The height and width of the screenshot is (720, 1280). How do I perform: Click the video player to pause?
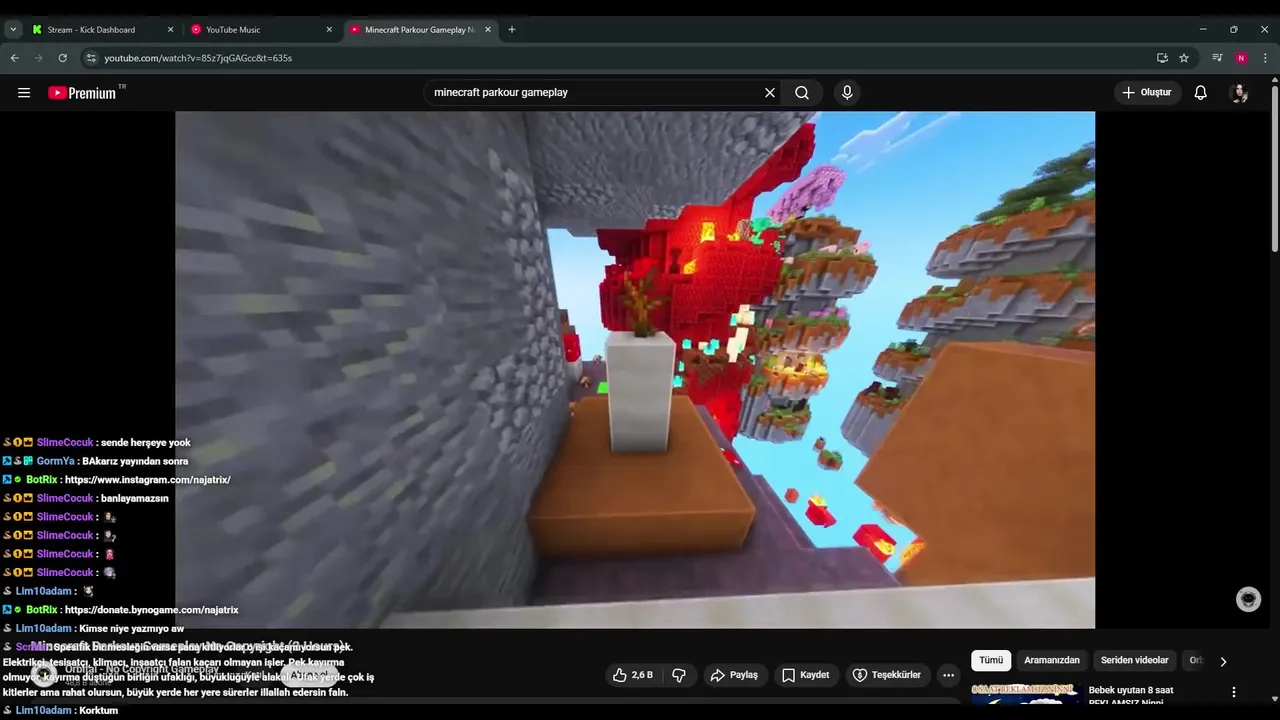tap(635, 369)
